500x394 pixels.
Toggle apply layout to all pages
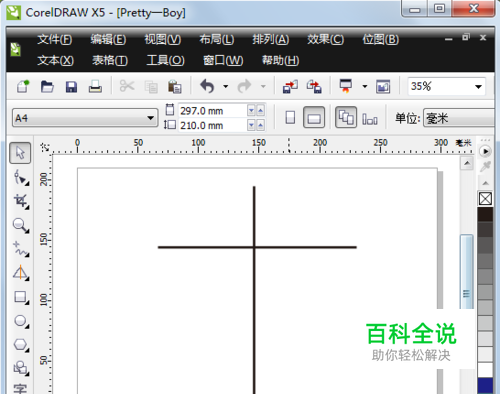point(346,118)
